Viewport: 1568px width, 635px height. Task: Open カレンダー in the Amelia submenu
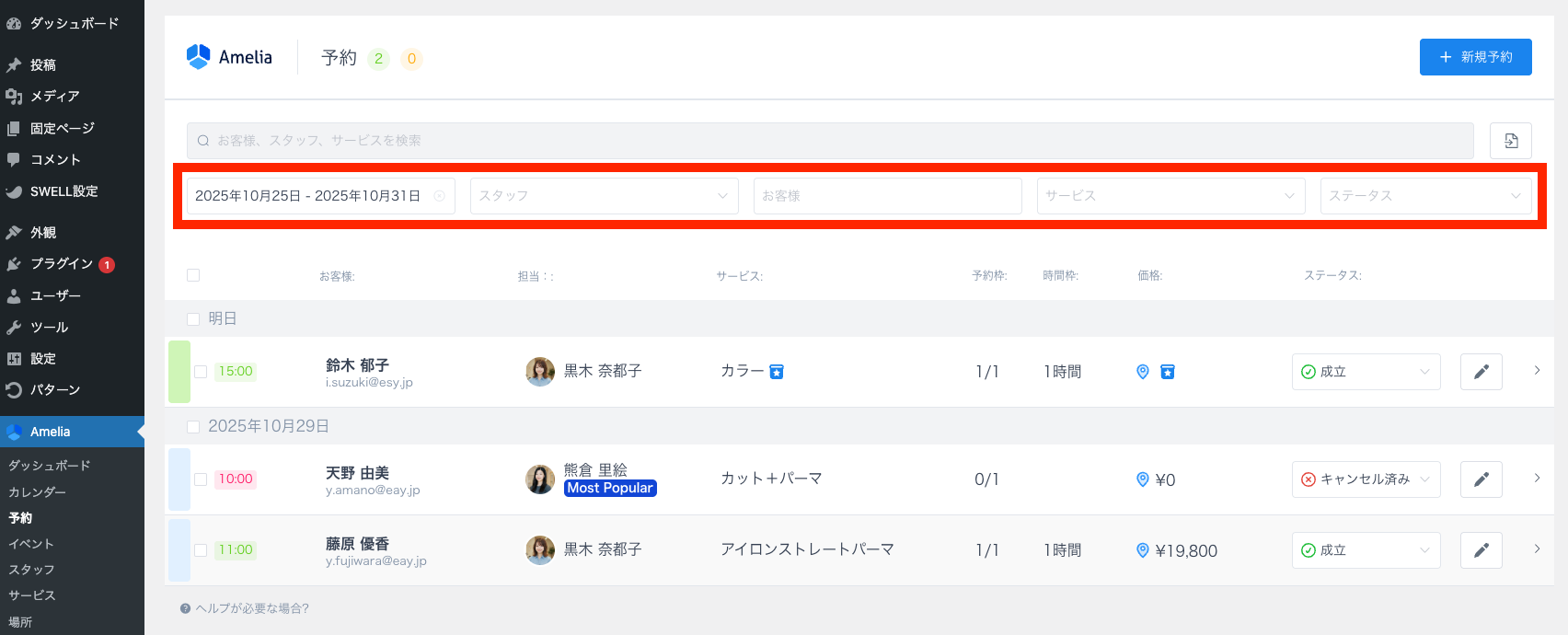37,492
